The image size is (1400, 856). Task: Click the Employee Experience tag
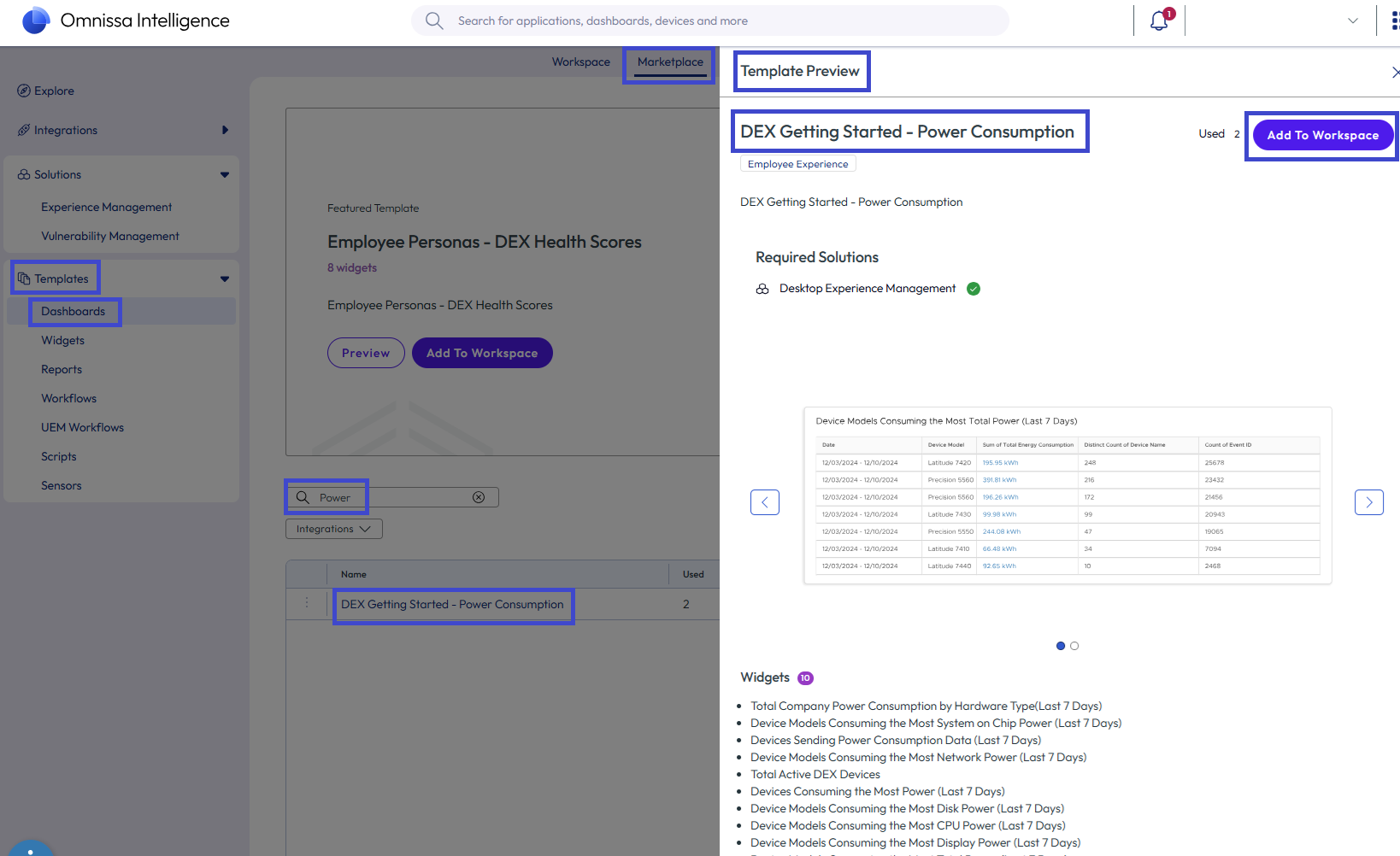pyautogui.click(x=798, y=164)
